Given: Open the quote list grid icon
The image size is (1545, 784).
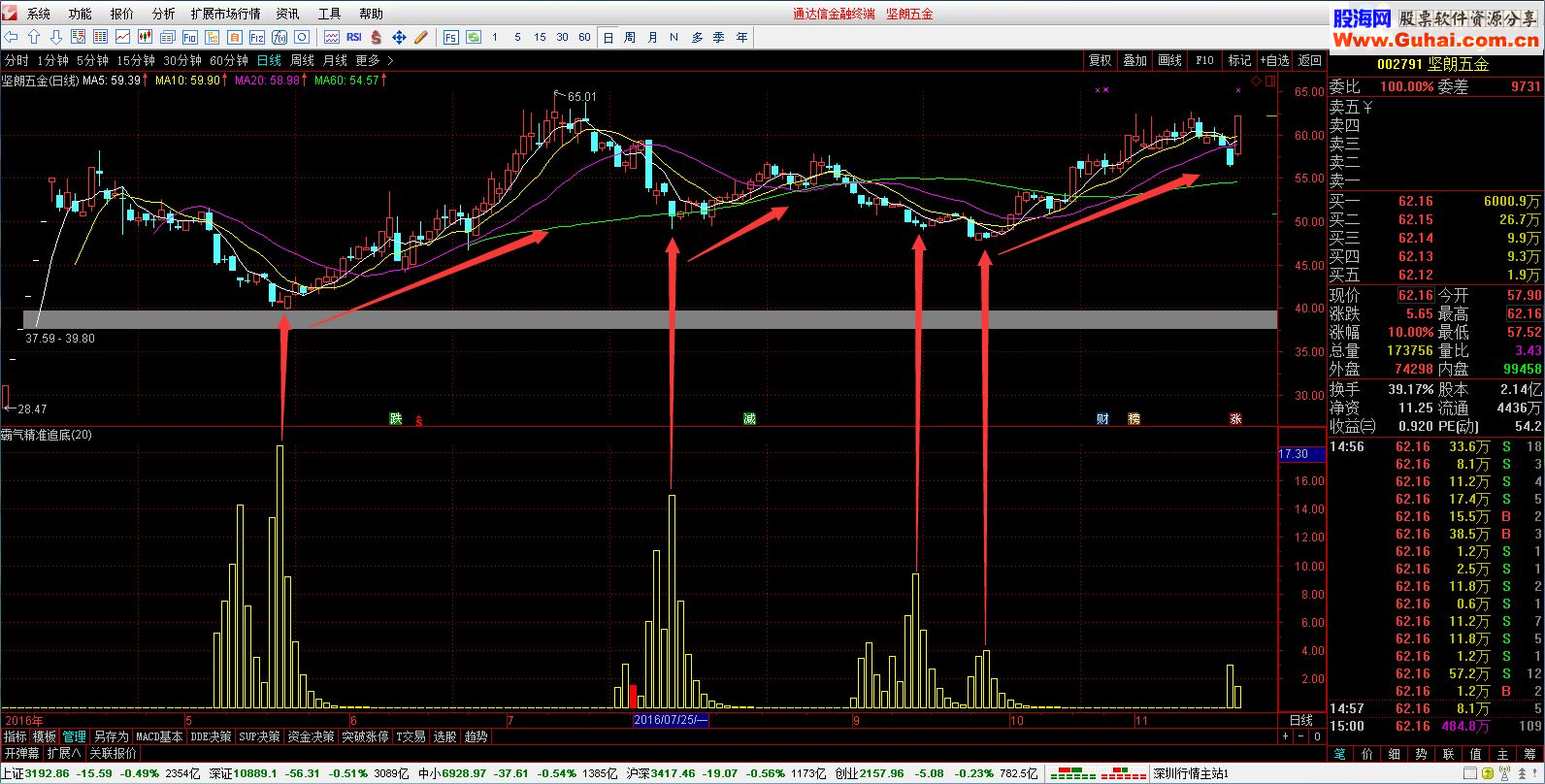Looking at the screenshot, I should [x=100, y=37].
